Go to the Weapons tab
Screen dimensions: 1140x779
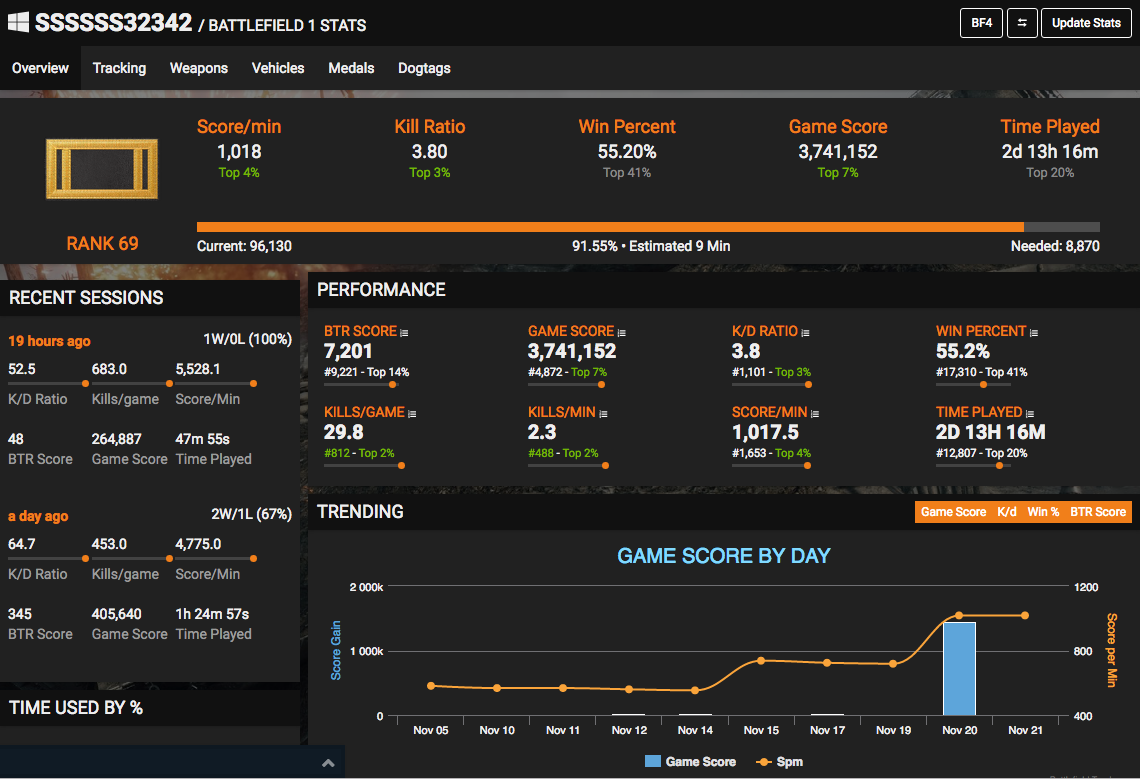(x=198, y=68)
